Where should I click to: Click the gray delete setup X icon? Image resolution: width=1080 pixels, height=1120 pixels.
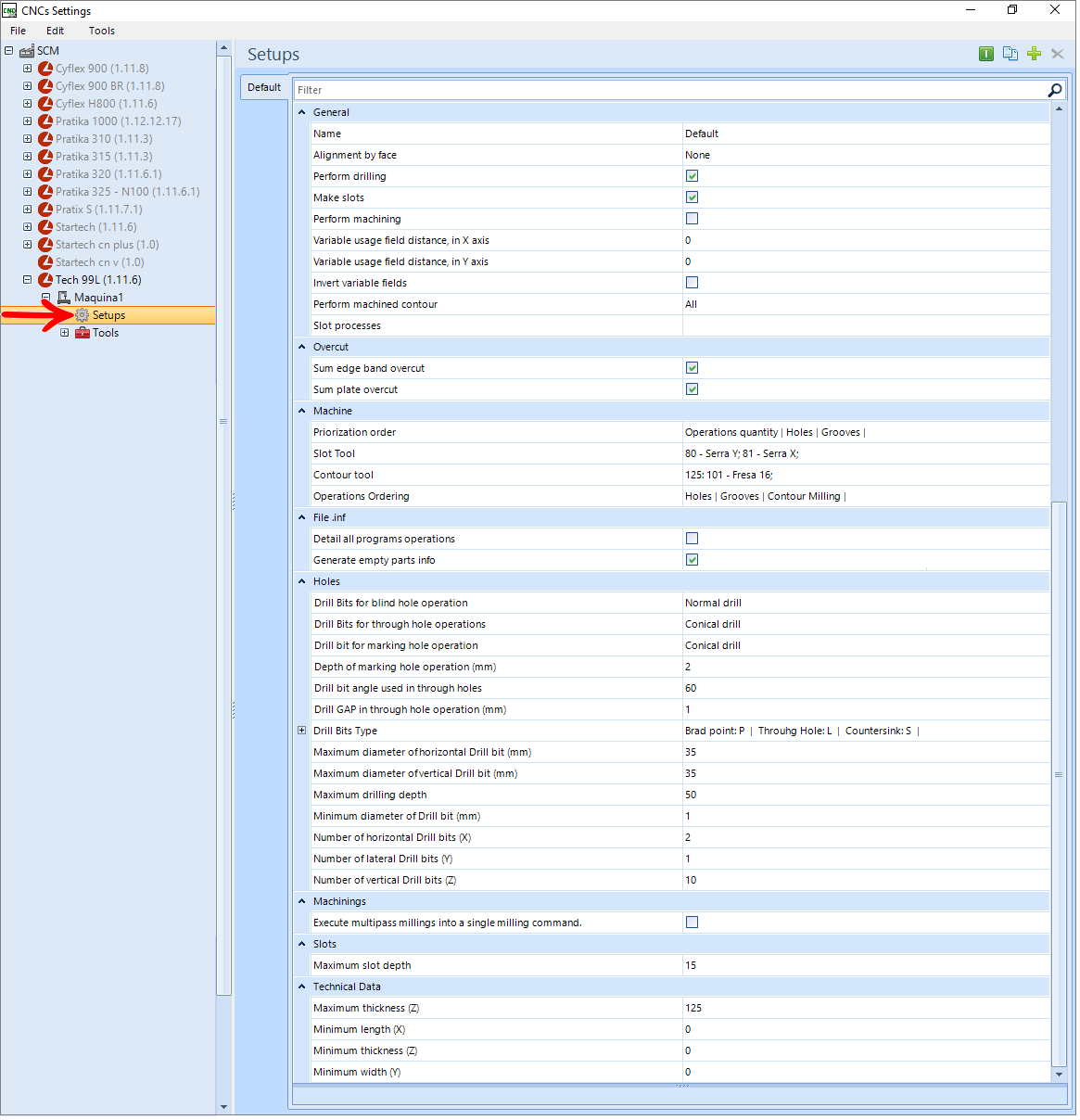click(1058, 54)
